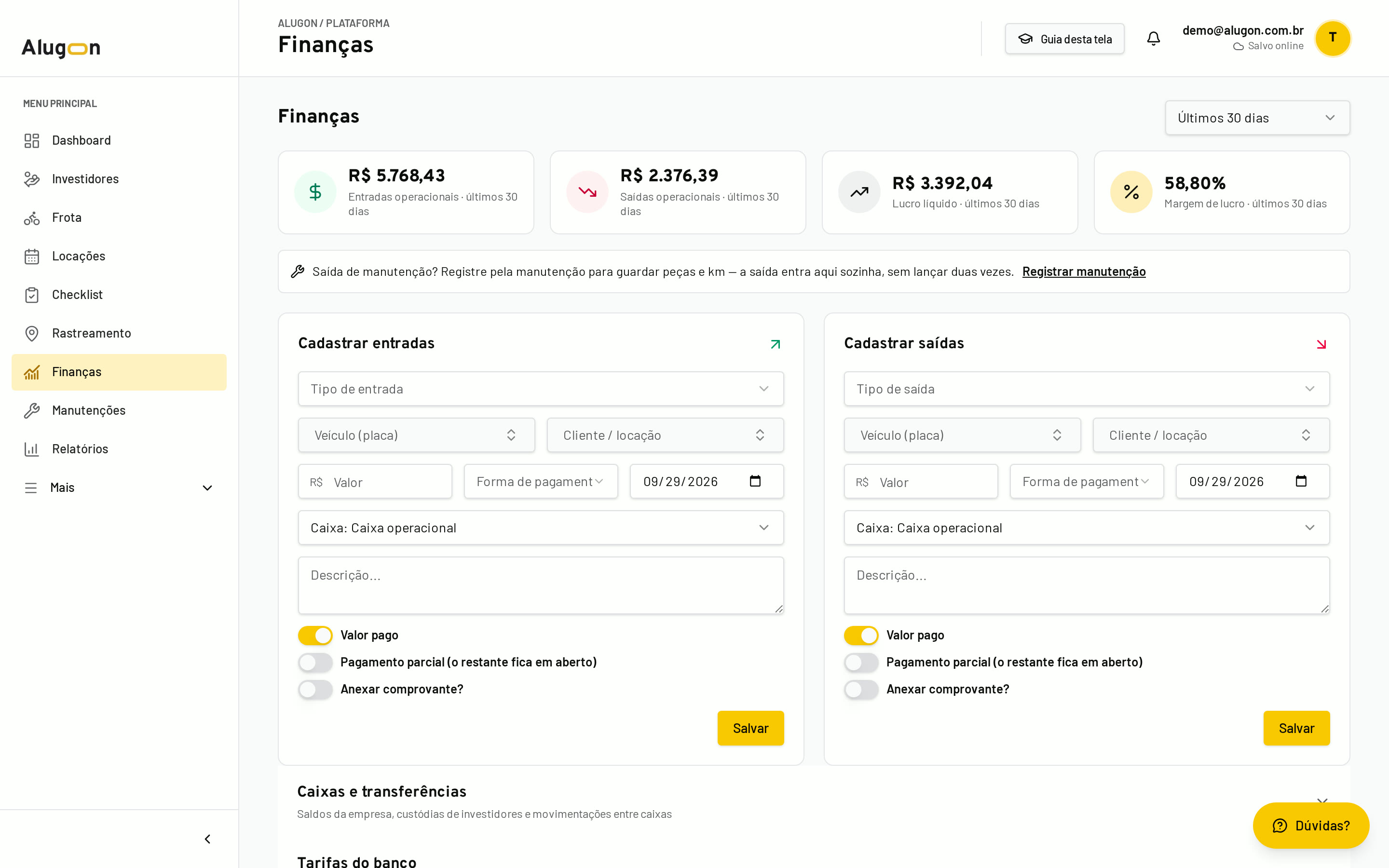Open the Tipo de saída dropdown
The height and width of the screenshot is (868, 1389).
click(x=1087, y=389)
